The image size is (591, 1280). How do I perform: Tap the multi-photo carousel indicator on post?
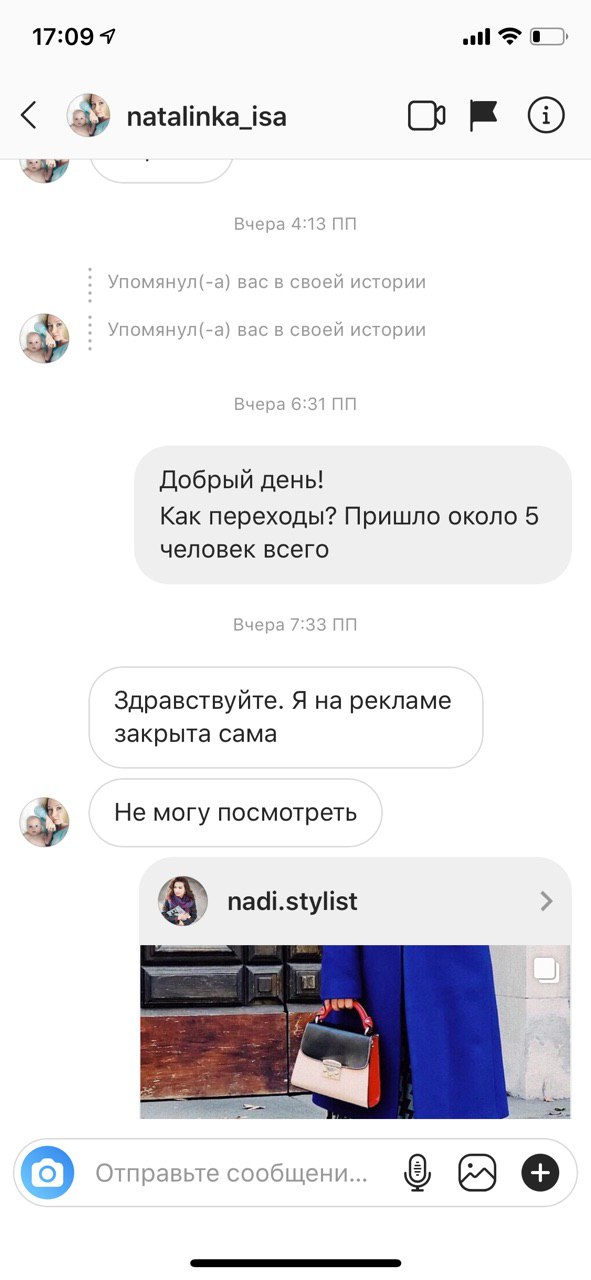545,969
